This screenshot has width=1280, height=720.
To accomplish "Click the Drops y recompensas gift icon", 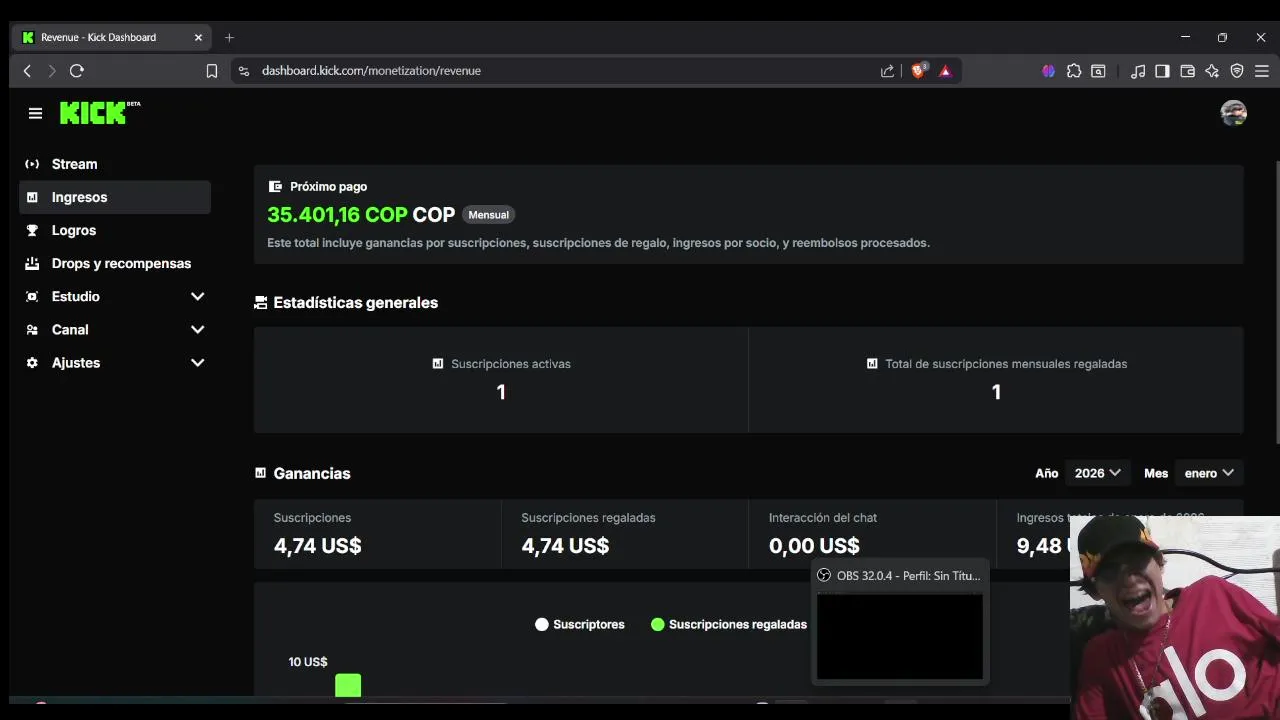I will [32, 263].
